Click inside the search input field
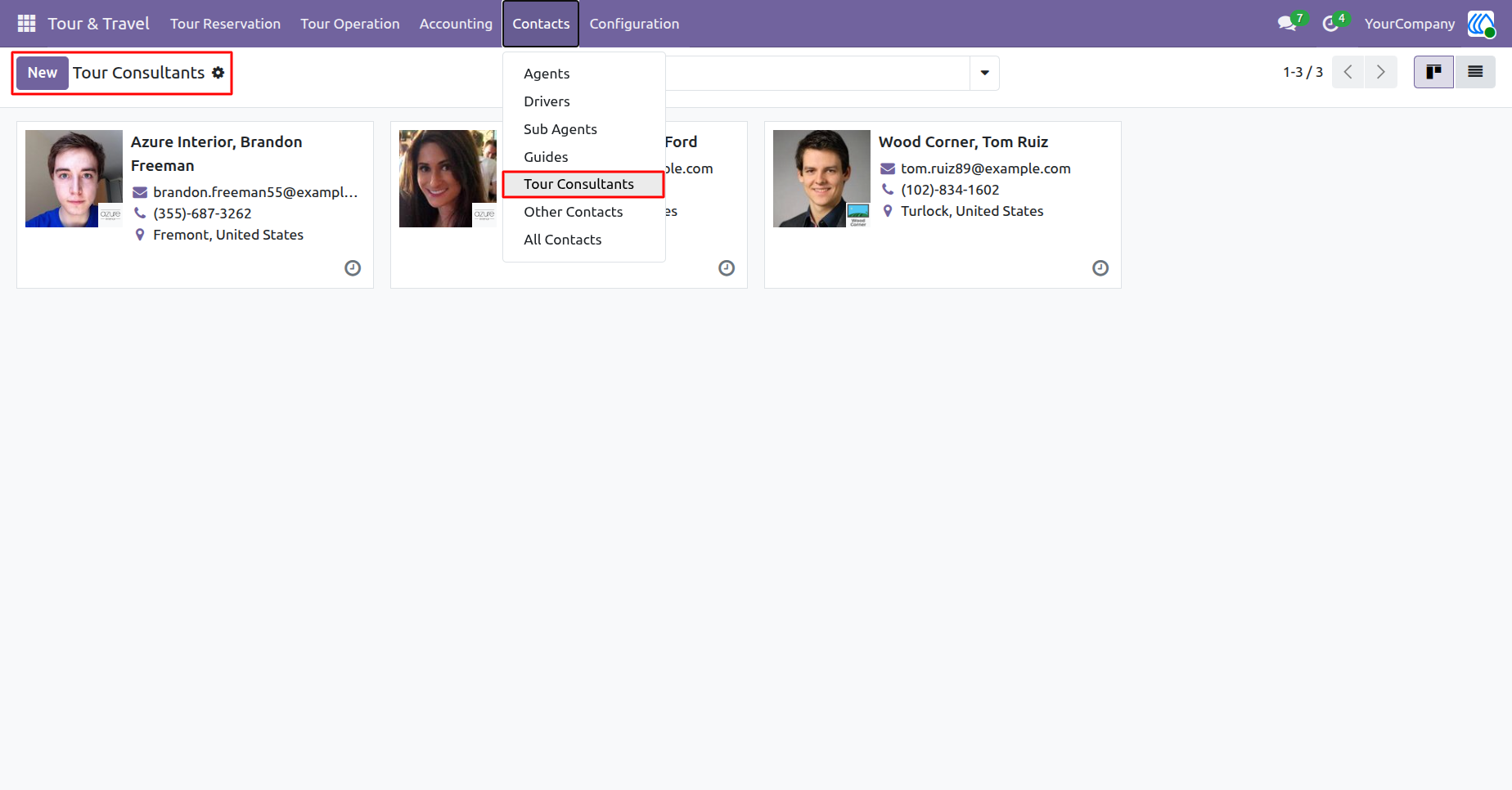The height and width of the screenshot is (790, 1512). (x=817, y=73)
